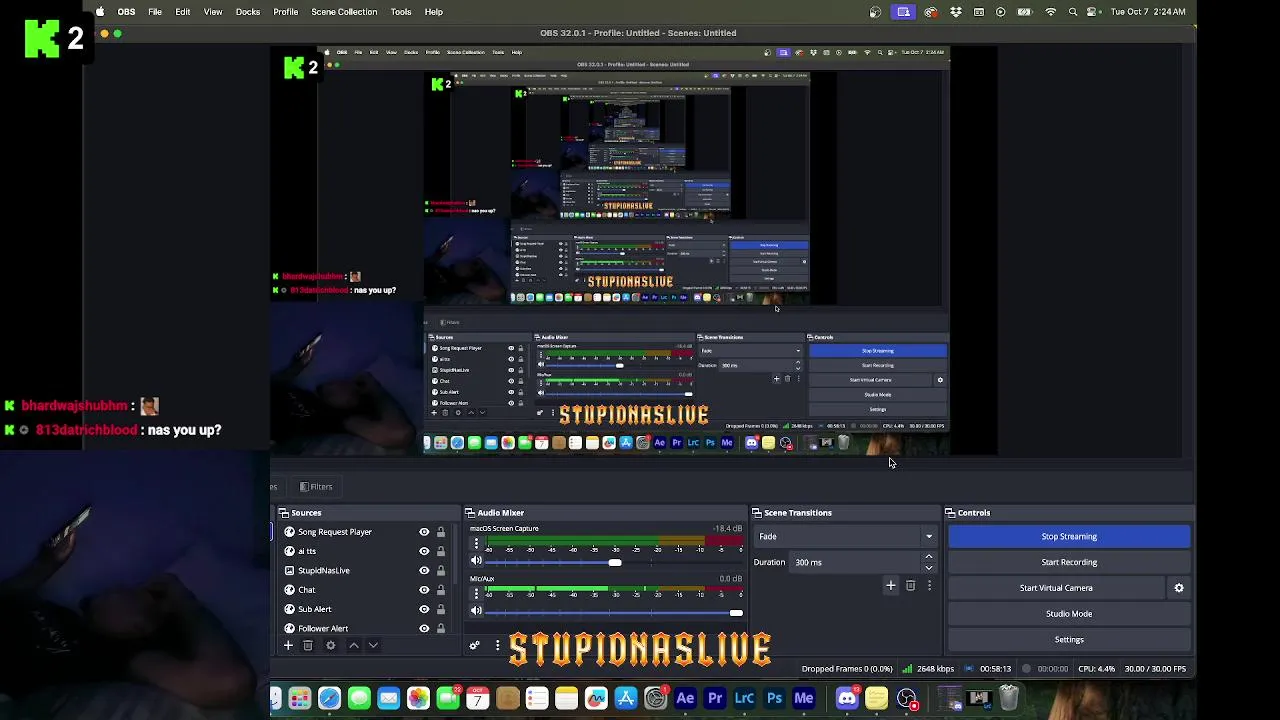The height and width of the screenshot is (720, 1280).
Task: Open the Tools menu
Action: pos(401,12)
